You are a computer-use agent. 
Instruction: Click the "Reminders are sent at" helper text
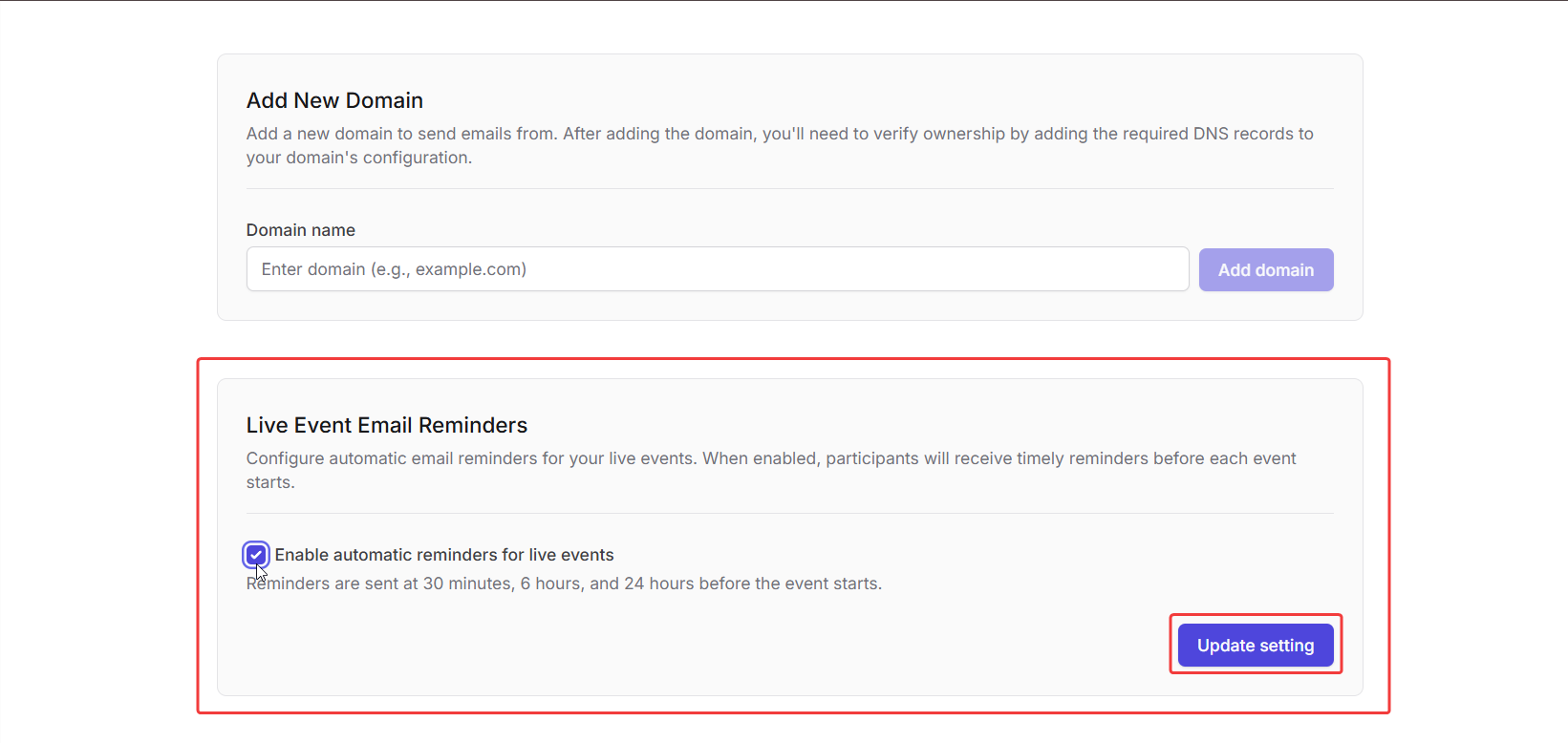point(564,584)
